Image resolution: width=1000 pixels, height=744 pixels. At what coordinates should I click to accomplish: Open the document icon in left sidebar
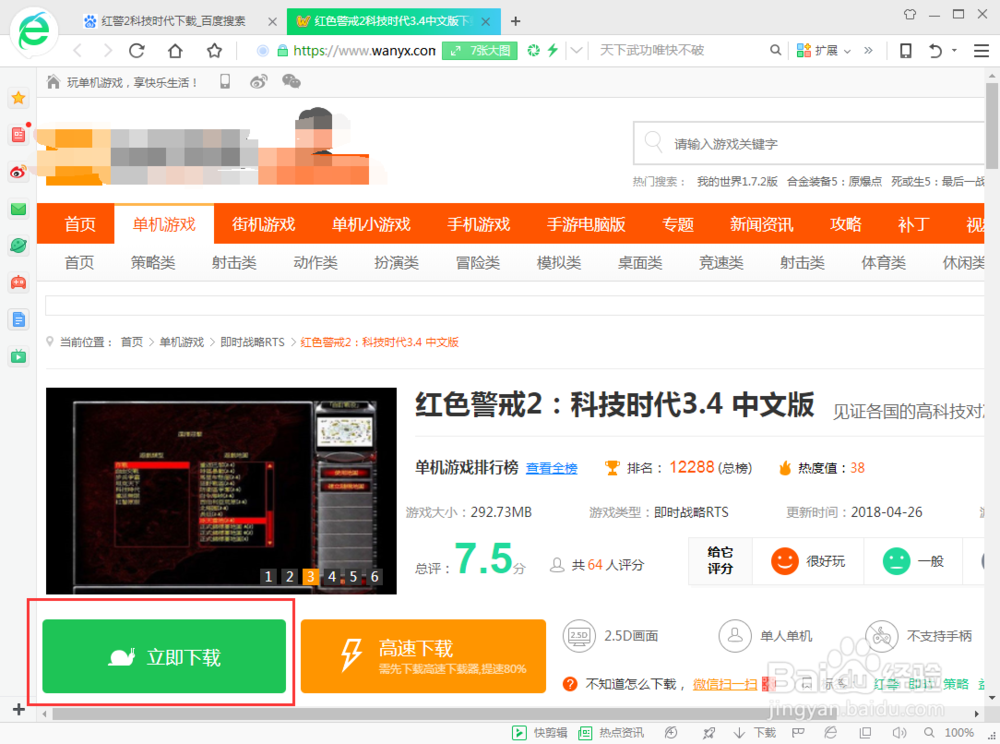[18, 319]
